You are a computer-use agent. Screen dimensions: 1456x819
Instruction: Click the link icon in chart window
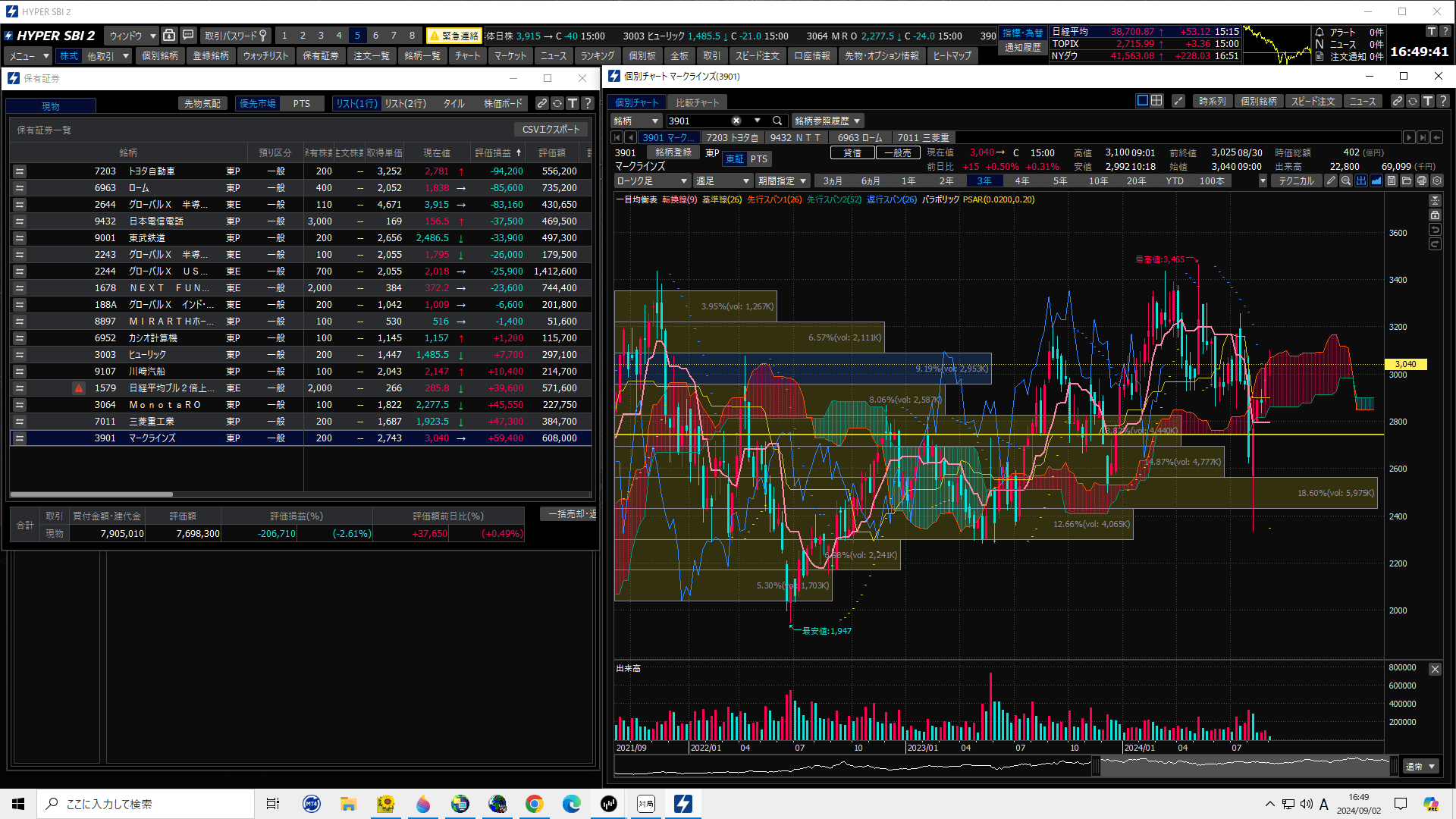1398,101
